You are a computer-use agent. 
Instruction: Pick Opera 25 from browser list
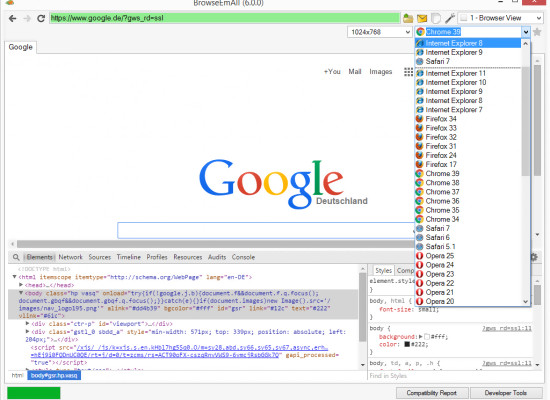click(x=468, y=256)
